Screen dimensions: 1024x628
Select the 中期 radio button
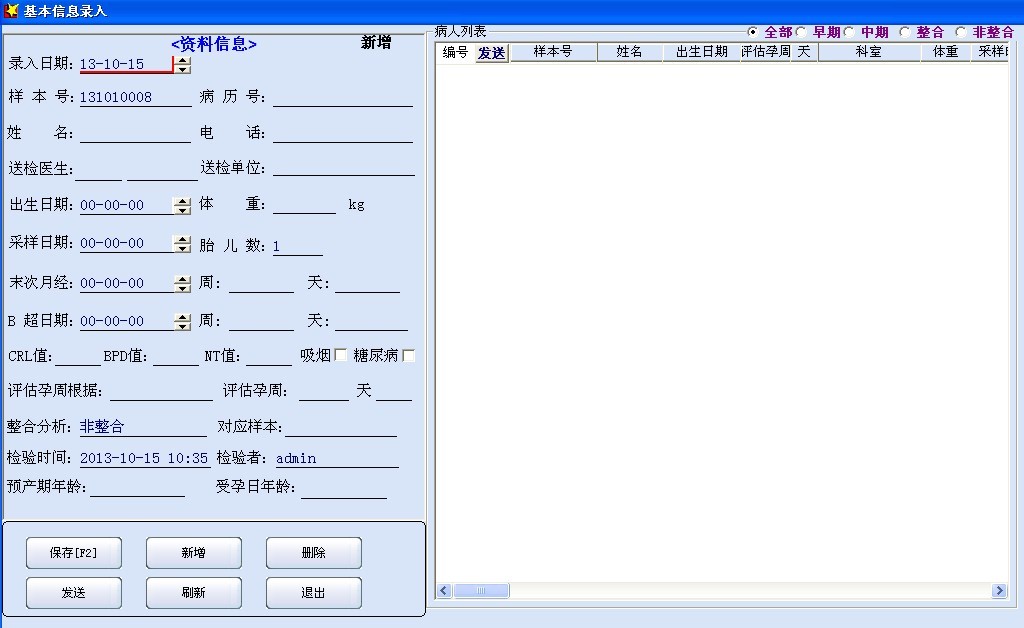[x=849, y=32]
